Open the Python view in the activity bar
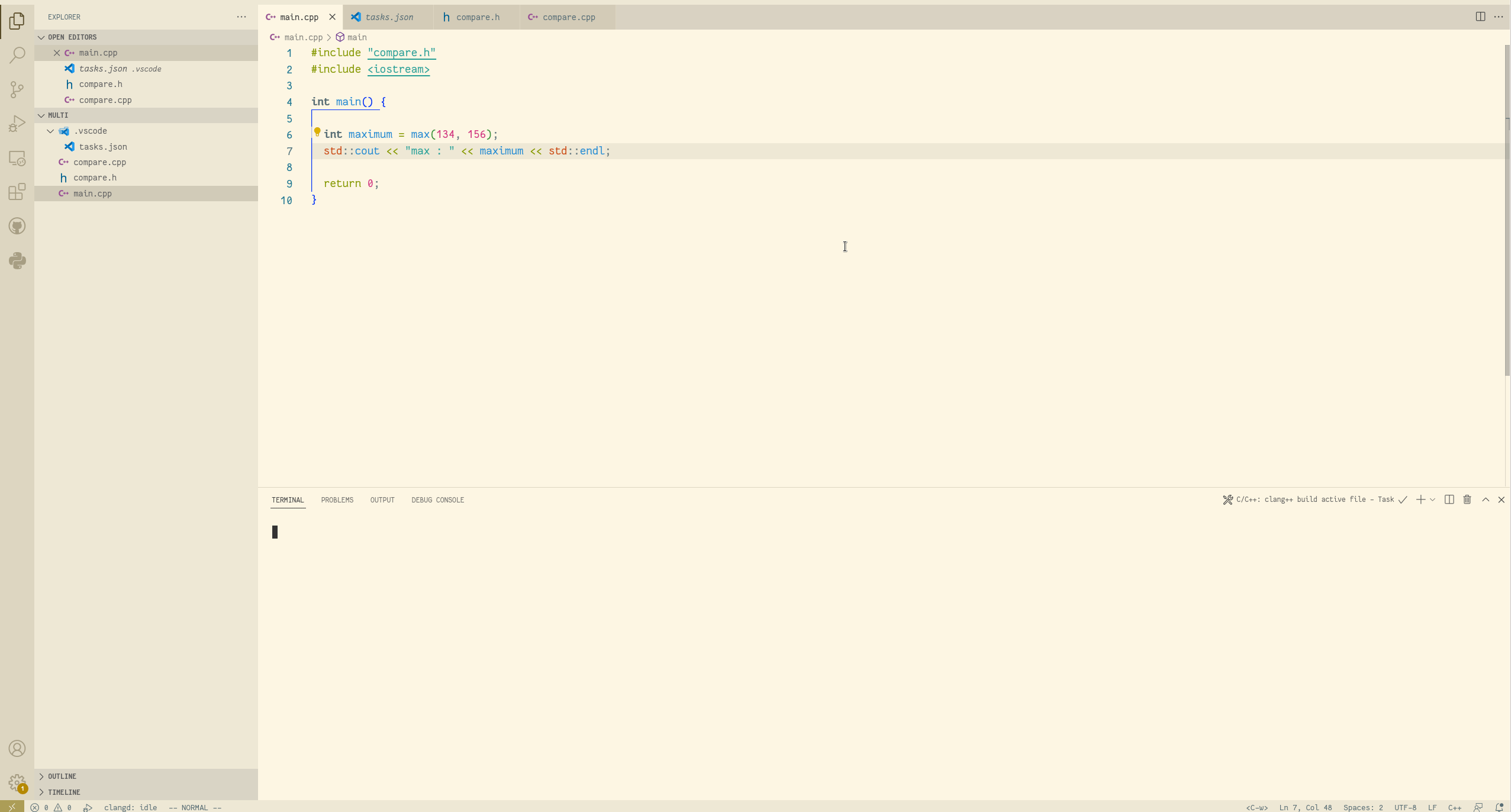The height and width of the screenshot is (812, 1511). (x=17, y=260)
